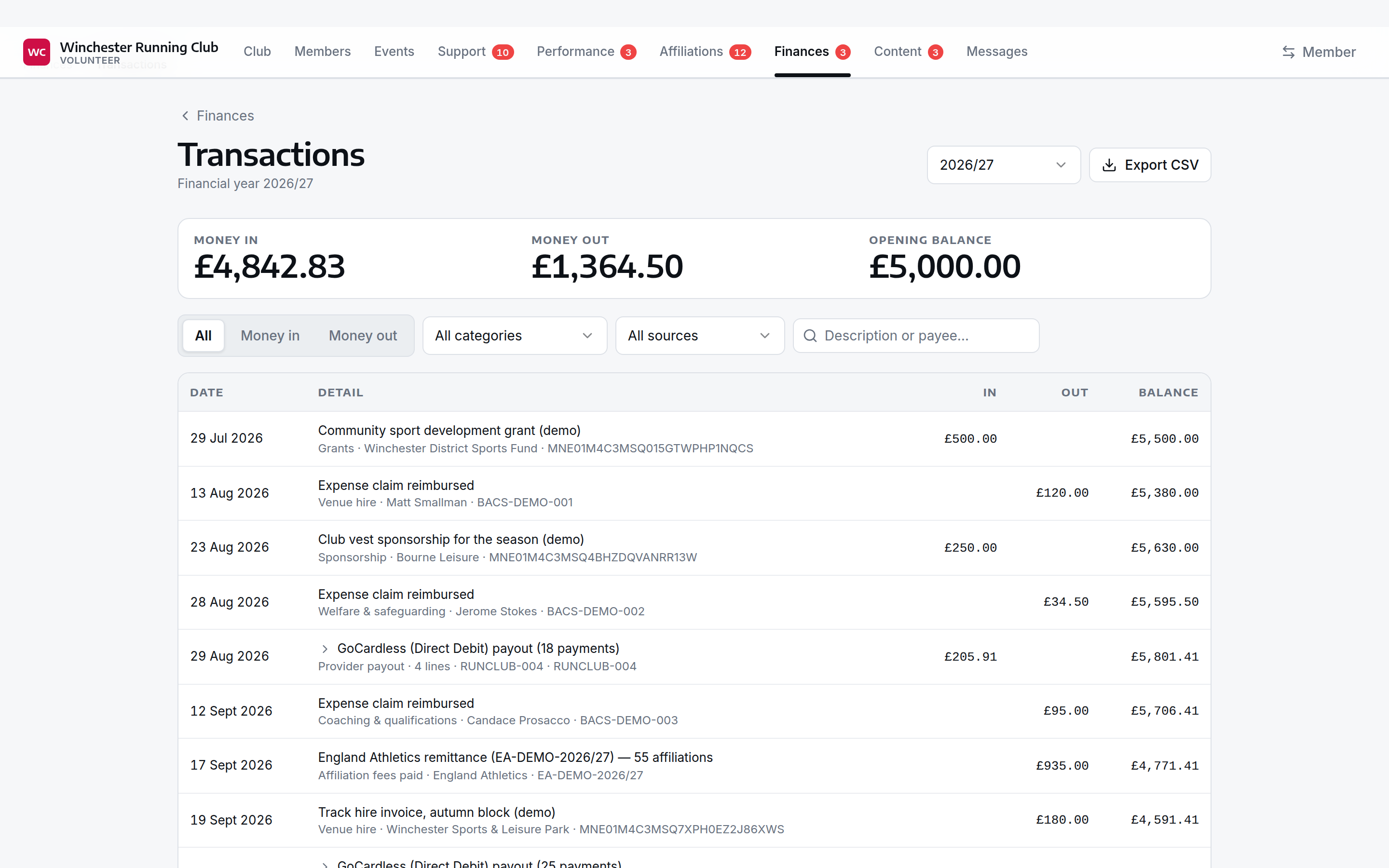Open the 2026/27 financial year dropdown
This screenshot has height=868, width=1389.
point(1003,165)
